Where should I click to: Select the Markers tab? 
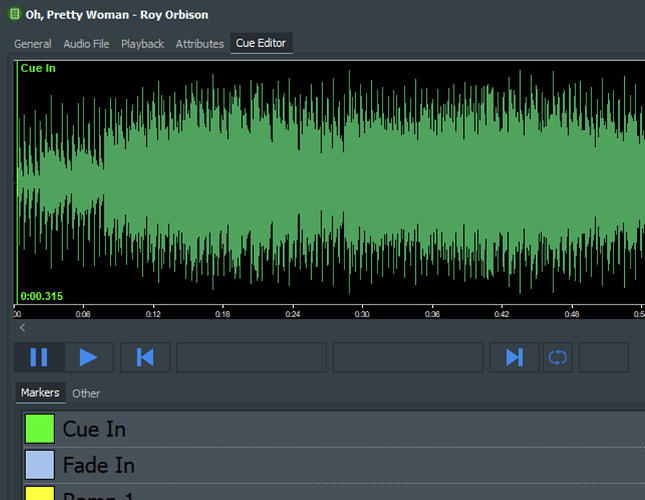click(x=40, y=393)
